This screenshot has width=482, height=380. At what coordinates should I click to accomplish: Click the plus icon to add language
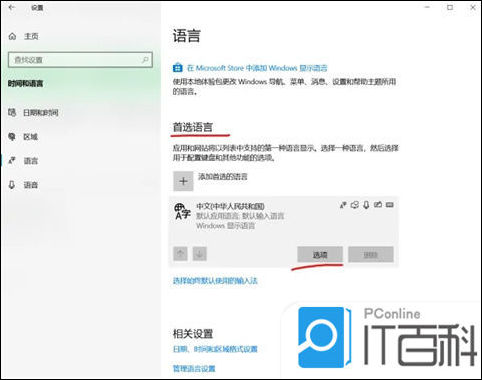[183, 181]
